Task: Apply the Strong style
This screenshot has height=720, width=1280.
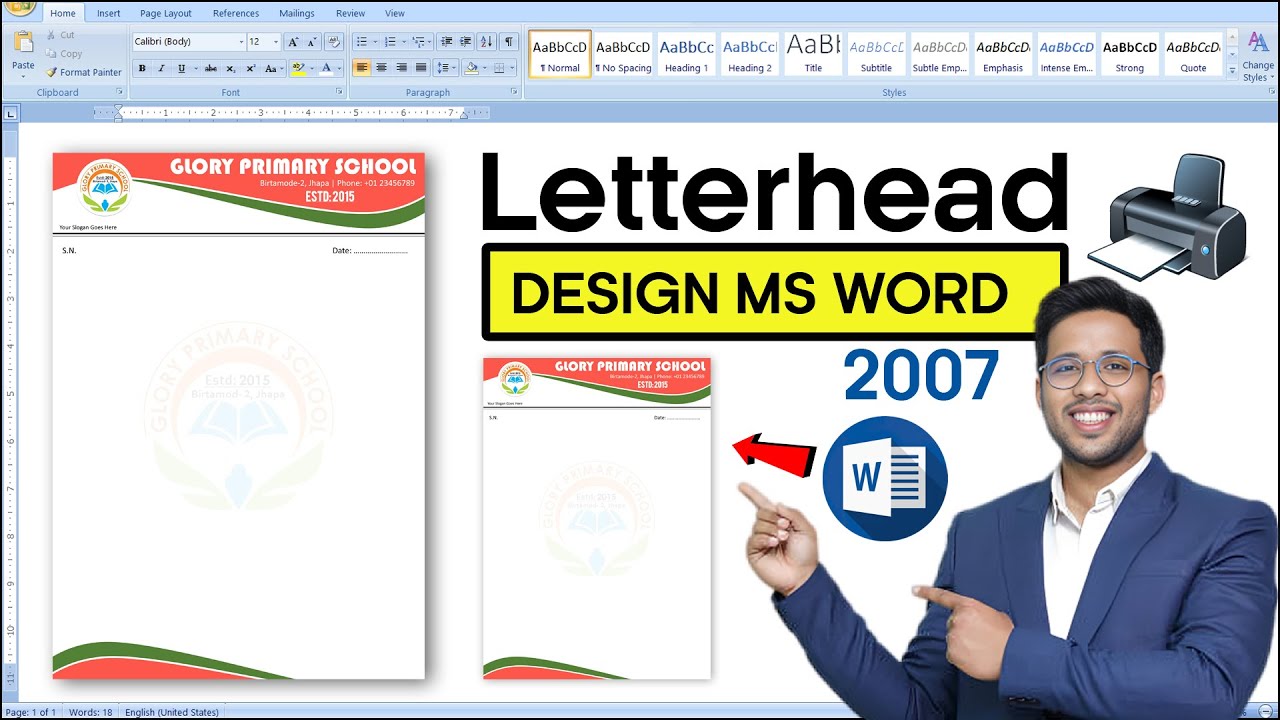Action: [x=1130, y=54]
